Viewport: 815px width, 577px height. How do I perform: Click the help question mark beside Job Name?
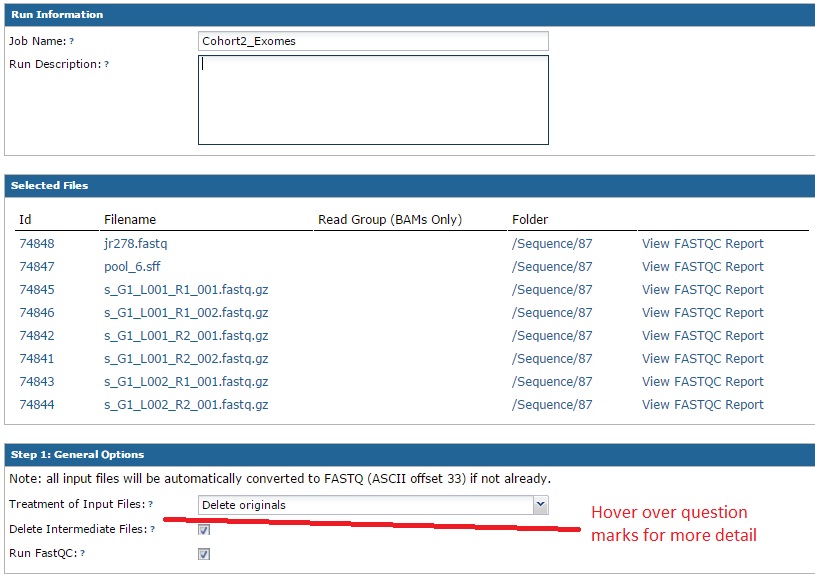(x=72, y=42)
